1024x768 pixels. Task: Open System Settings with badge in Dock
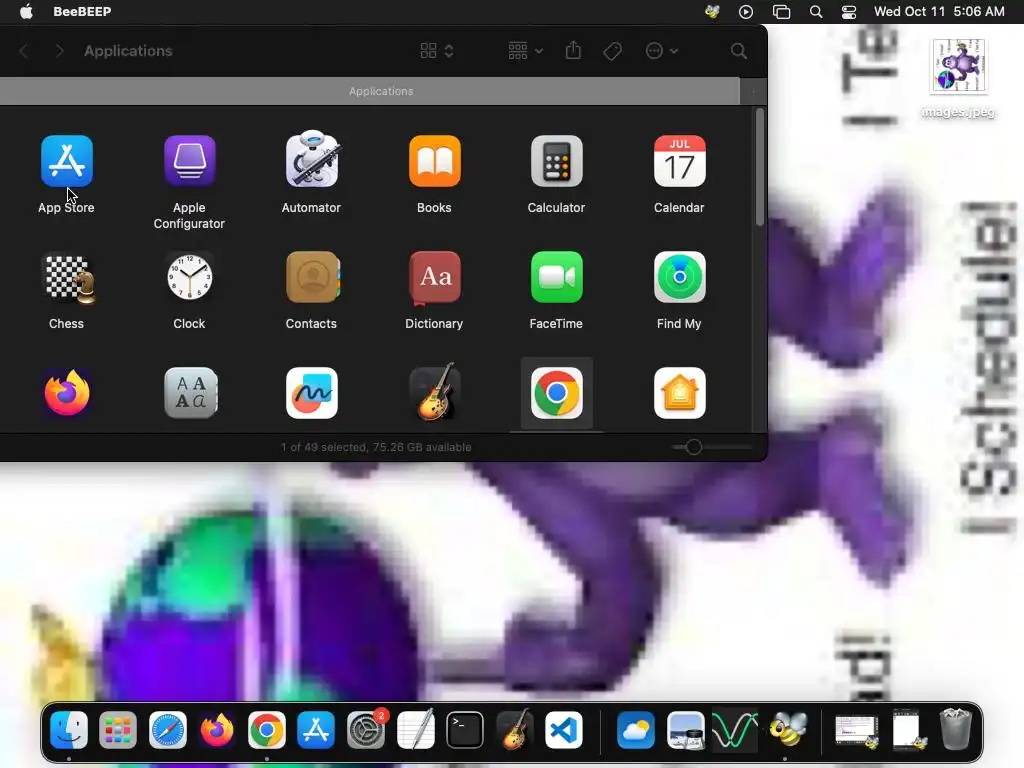(366, 729)
